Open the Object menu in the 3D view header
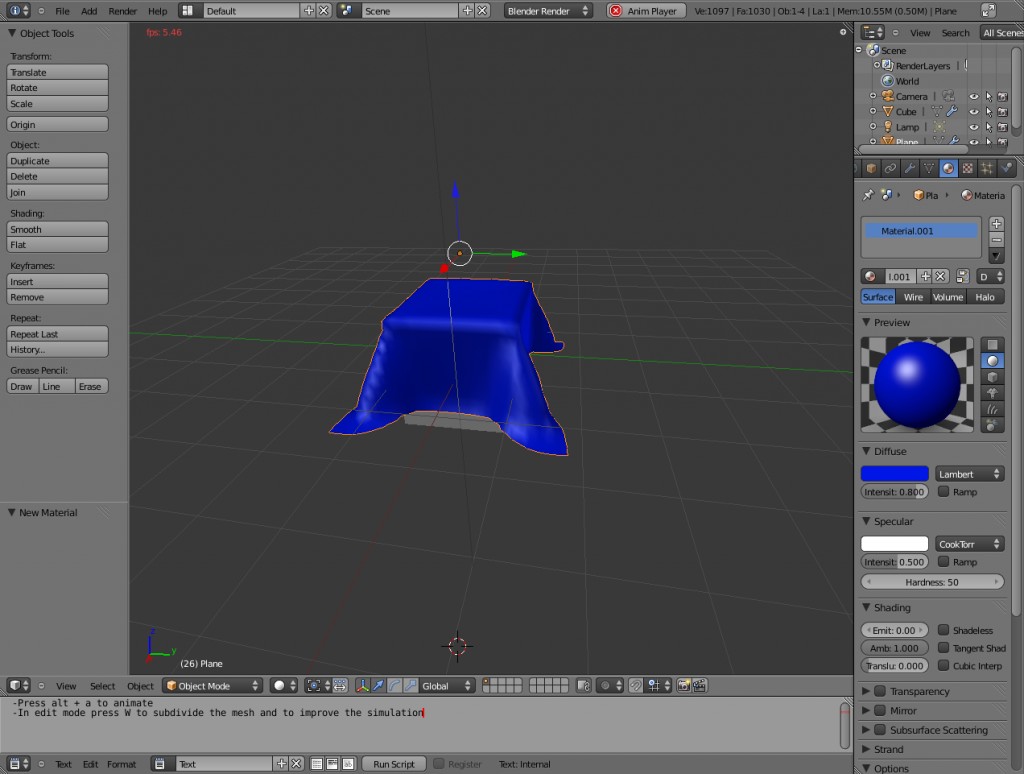This screenshot has height=774, width=1024. click(140, 686)
